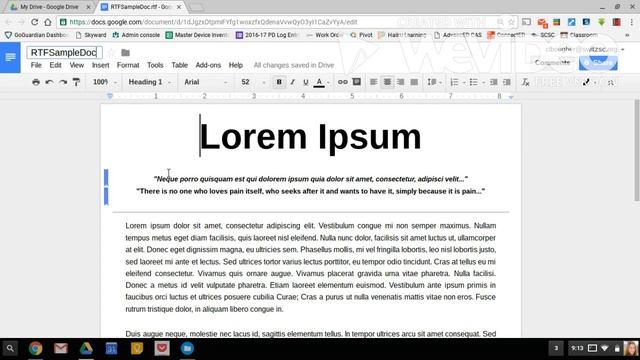Click the Undo arrow icon

coord(49,82)
